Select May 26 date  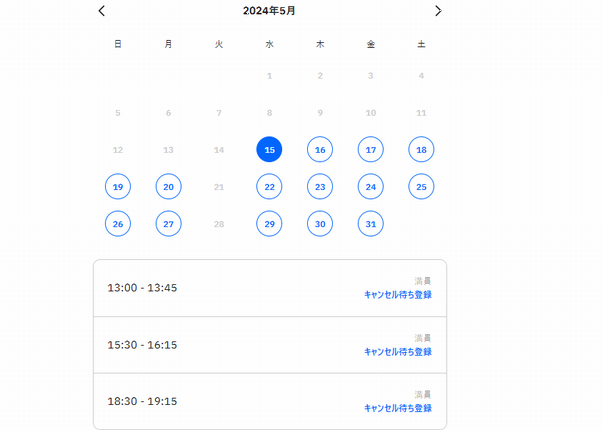118,224
